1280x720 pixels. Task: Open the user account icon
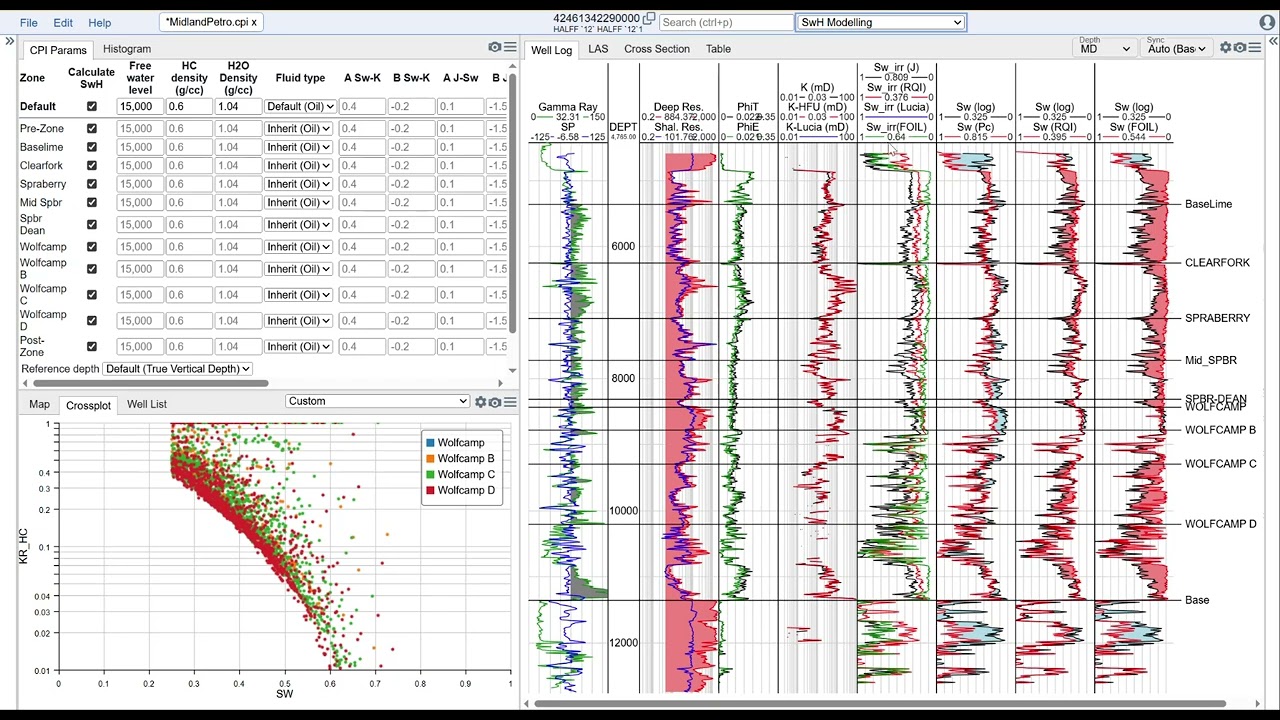pyautogui.click(x=1267, y=22)
